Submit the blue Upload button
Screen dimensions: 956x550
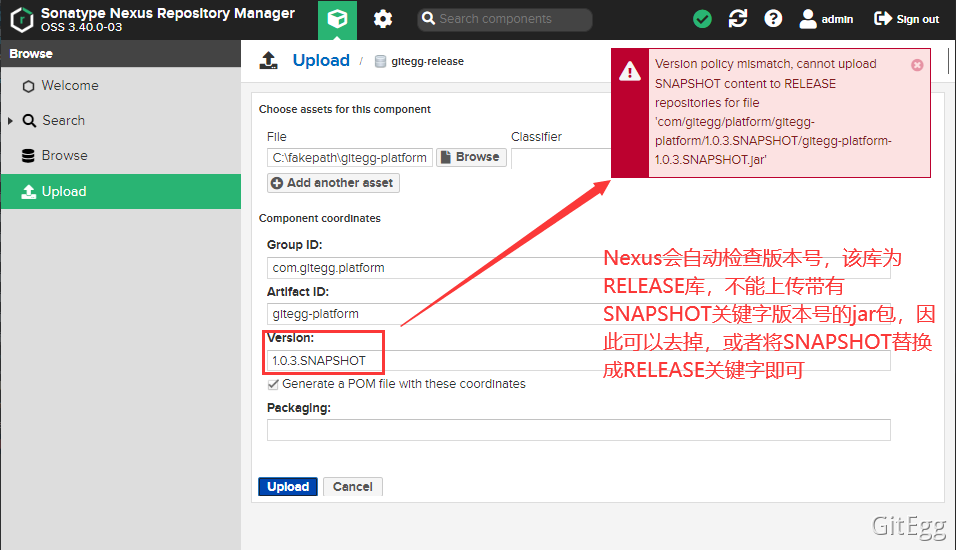pyautogui.click(x=288, y=487)
